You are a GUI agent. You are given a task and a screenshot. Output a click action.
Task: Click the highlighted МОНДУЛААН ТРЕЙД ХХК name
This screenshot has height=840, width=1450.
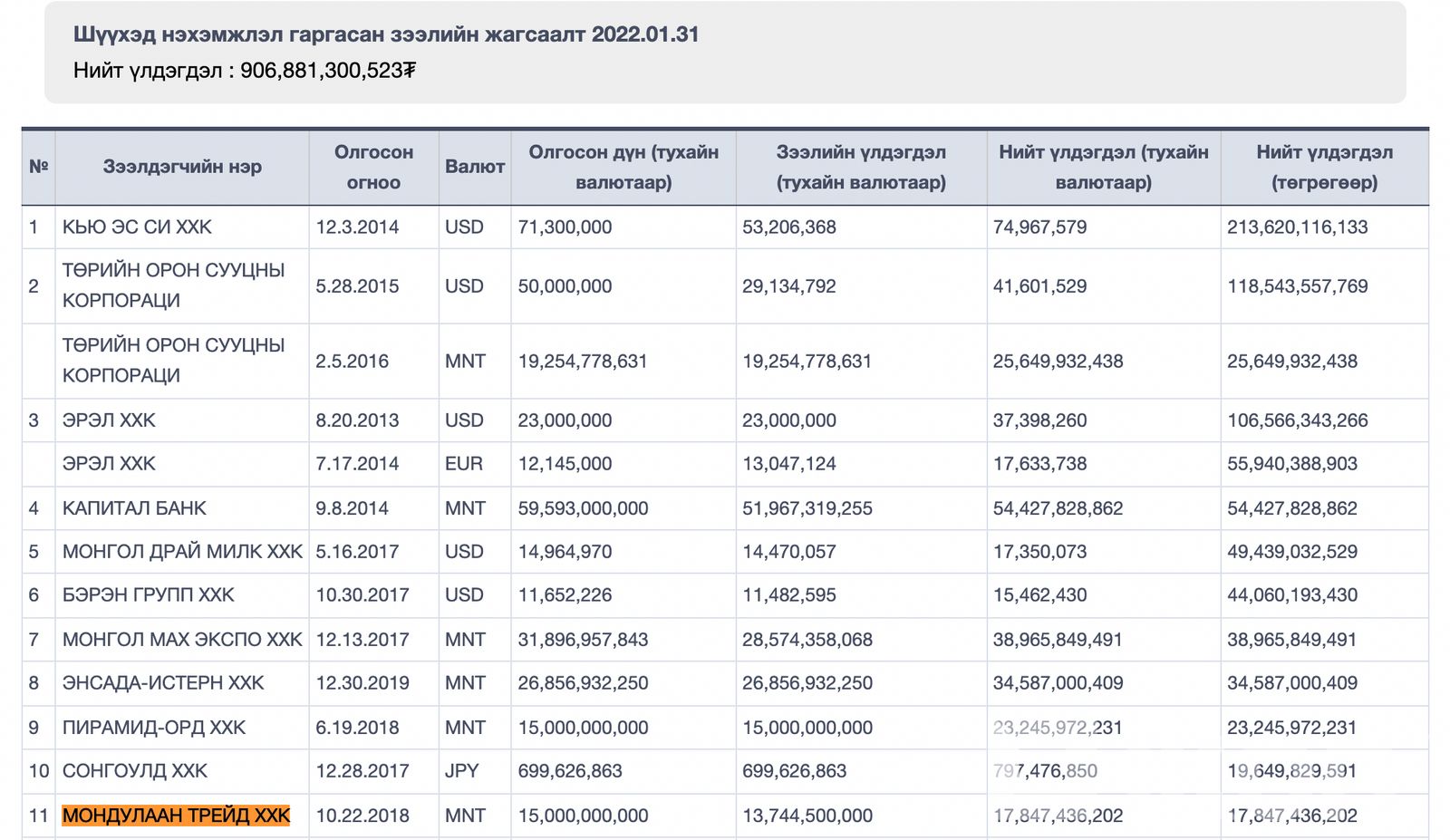tap(176, 816)
